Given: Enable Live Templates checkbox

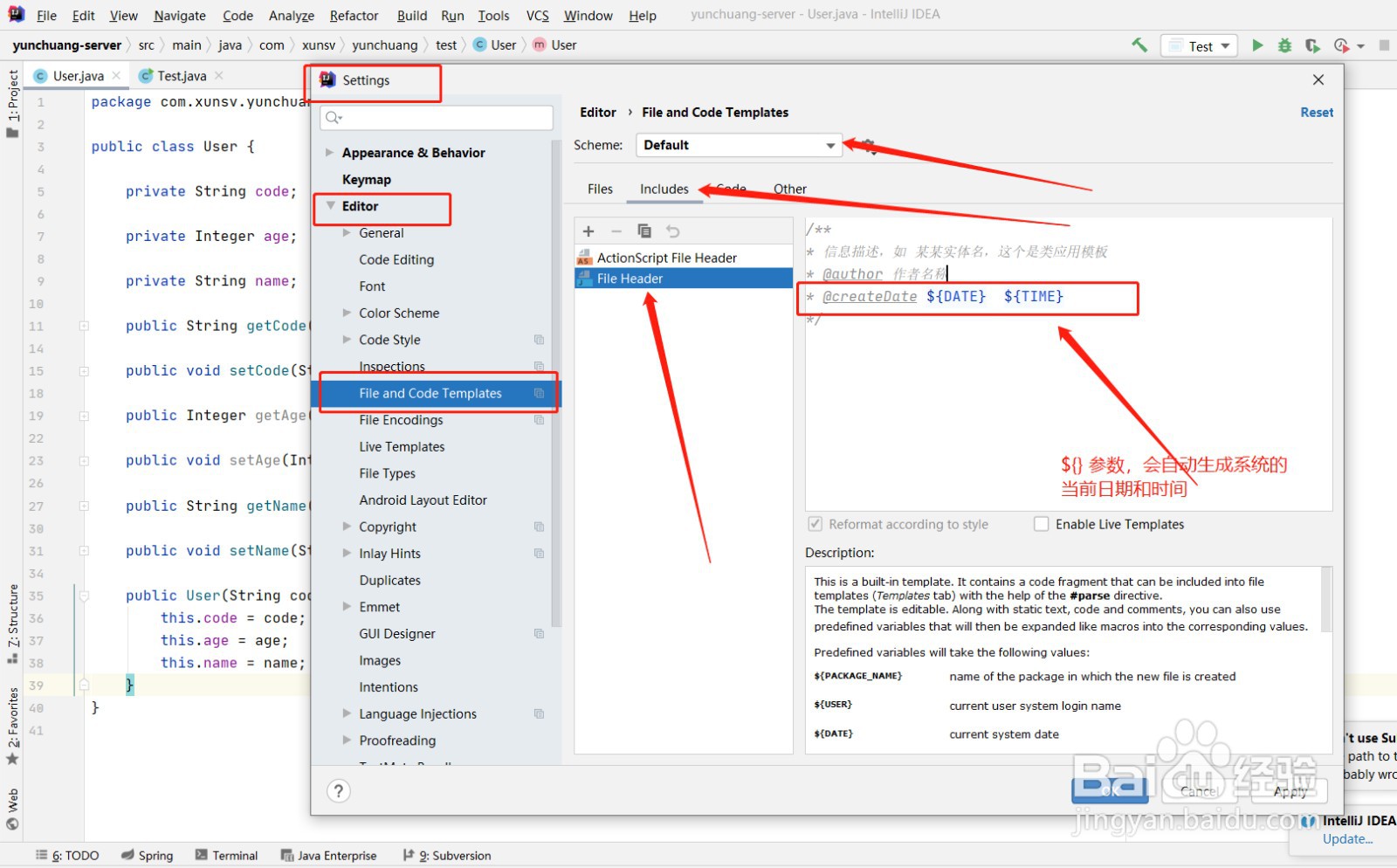Looking at the screenshot, I should pyautogui.click(x=1041, y=524).
